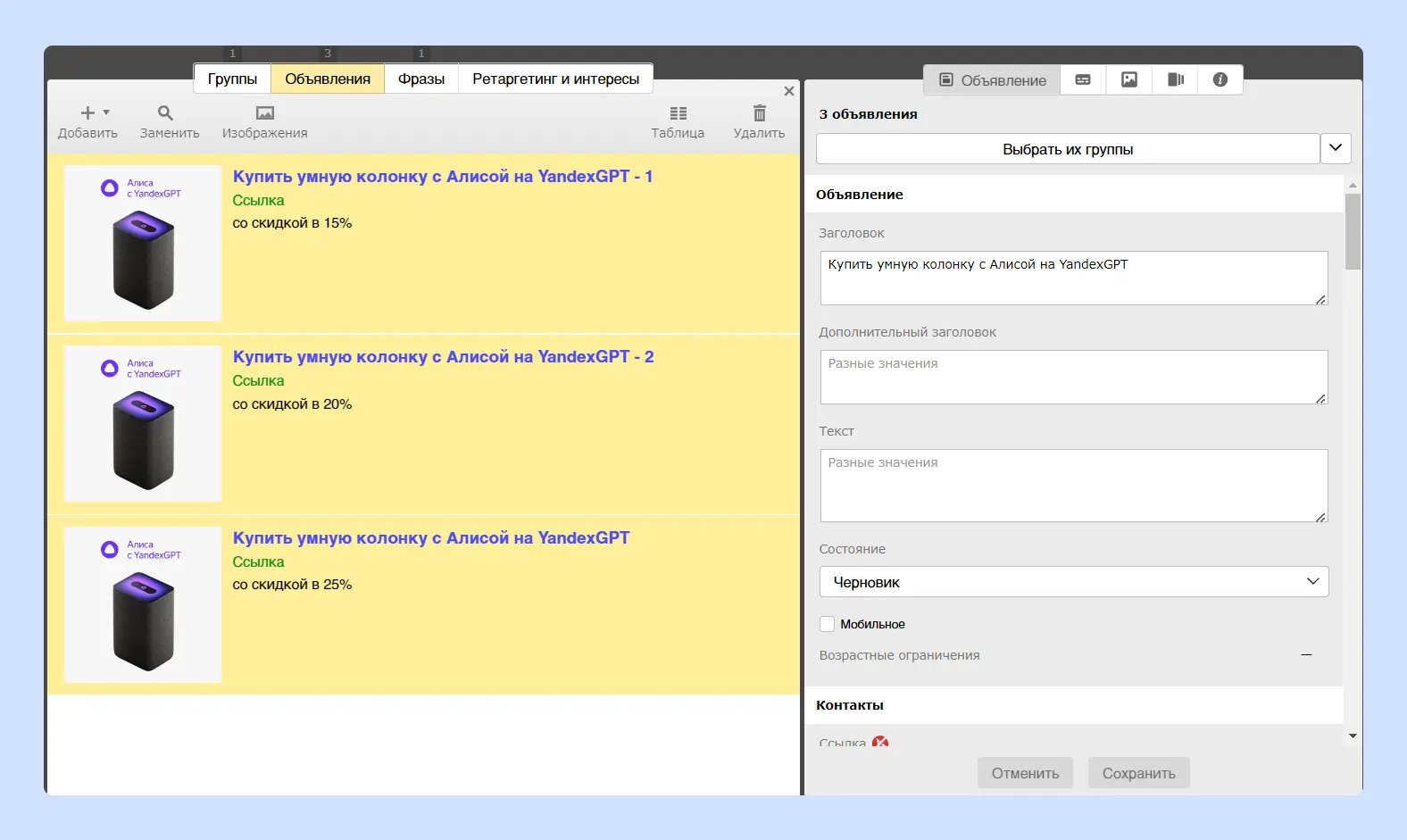
Task: Open the image icon tab in the right panel
Action: (x=1129, y=79)
